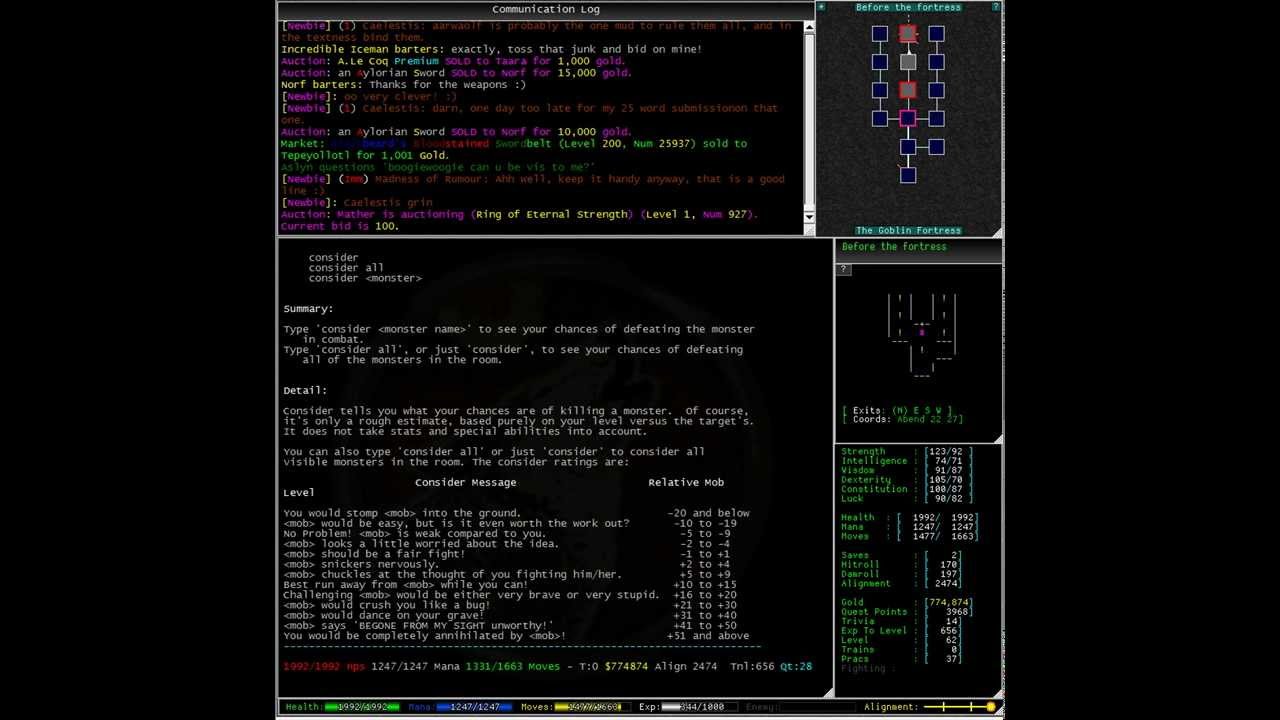Screen dimensions: 1280x720
Task: Click the 'Detail:' heading in help text
Action: [x=305, y=390]
